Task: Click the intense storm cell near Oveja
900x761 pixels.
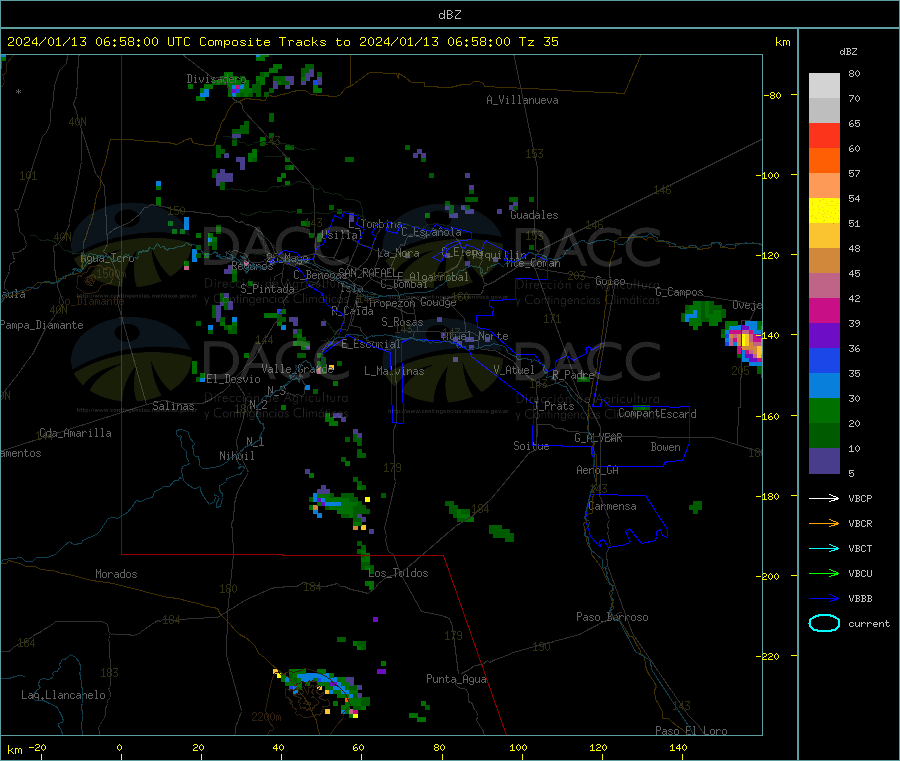Action: (746, 342)
